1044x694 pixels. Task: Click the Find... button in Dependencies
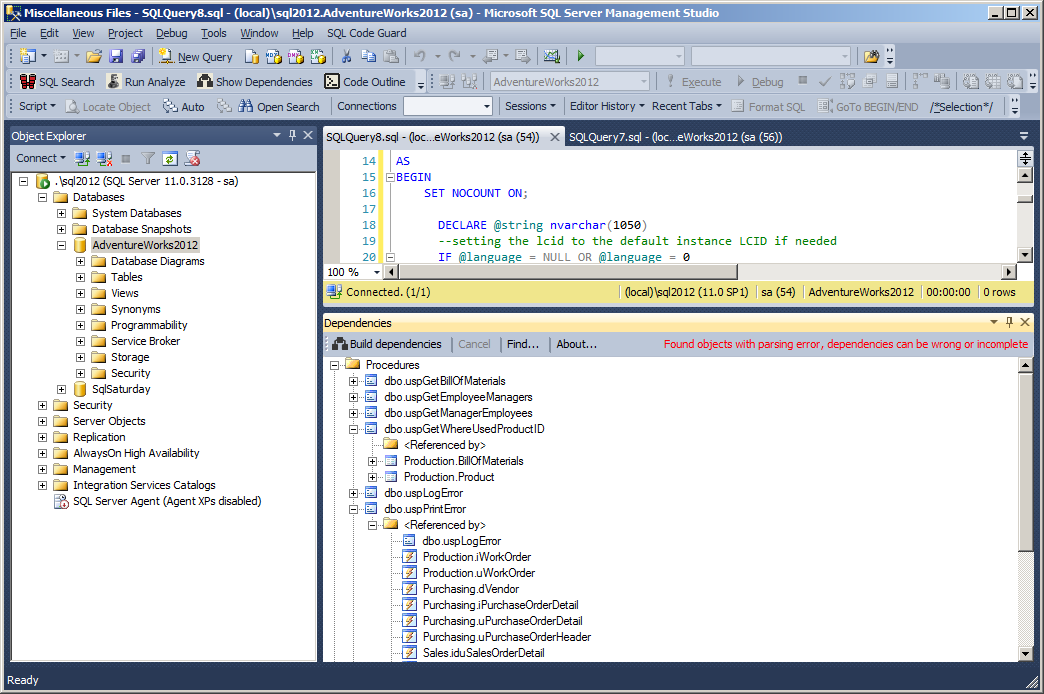[522, 344]
